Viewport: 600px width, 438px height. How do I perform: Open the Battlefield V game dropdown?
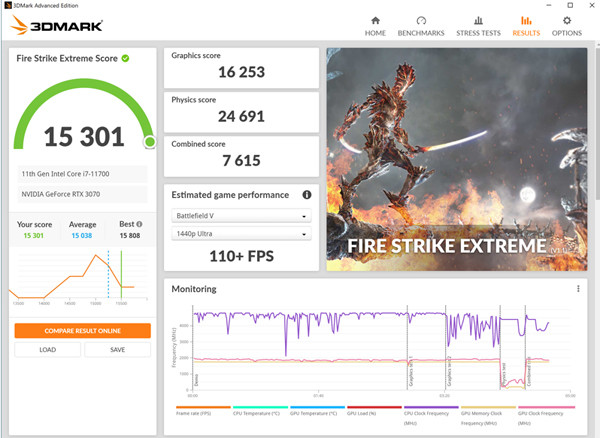click(x=241, y=216)
